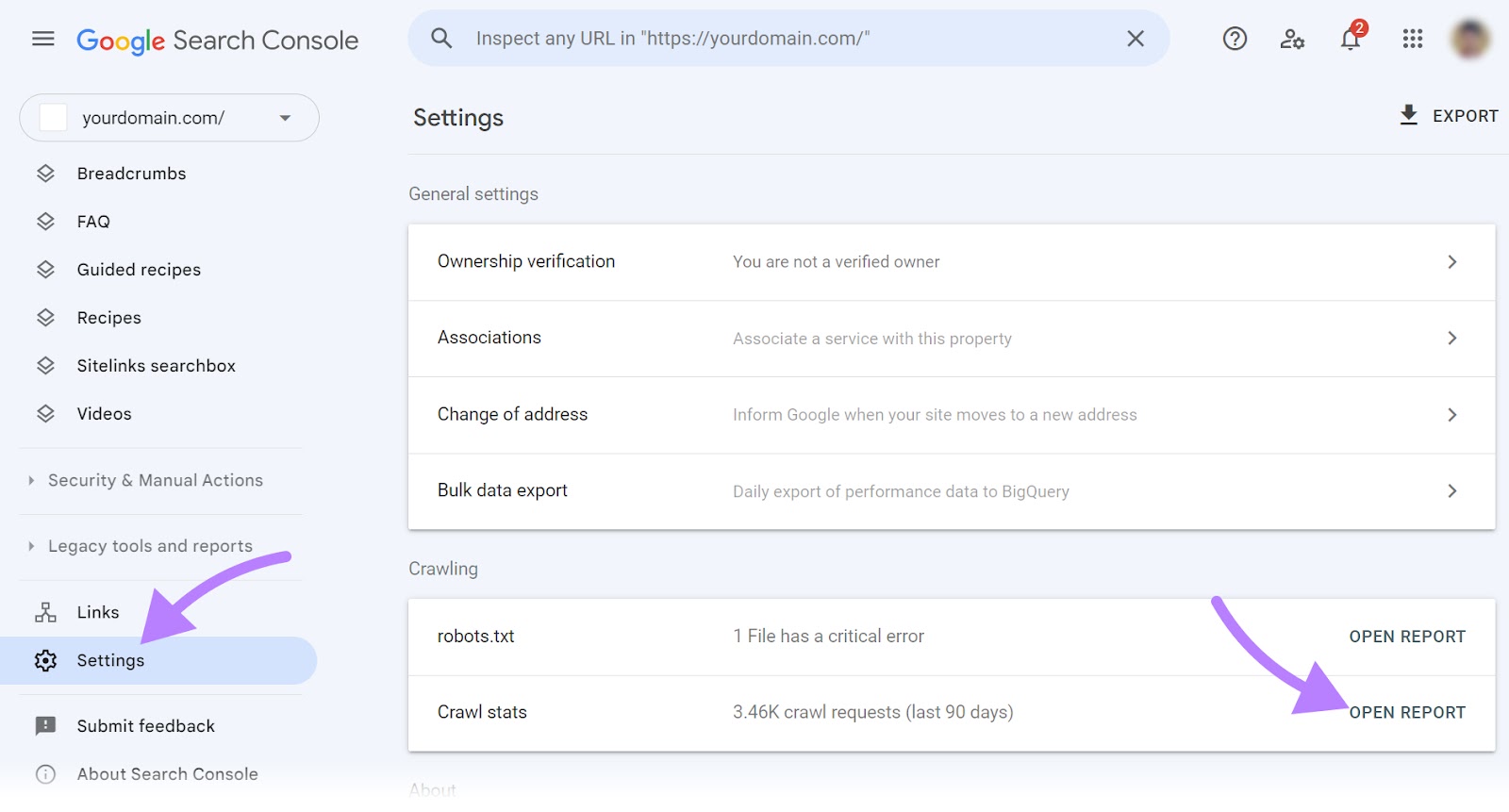The width and height of the screenshot is (1509, 812).
Task: Go to Breadcrumbs report
Action: [x=132, y=174]
